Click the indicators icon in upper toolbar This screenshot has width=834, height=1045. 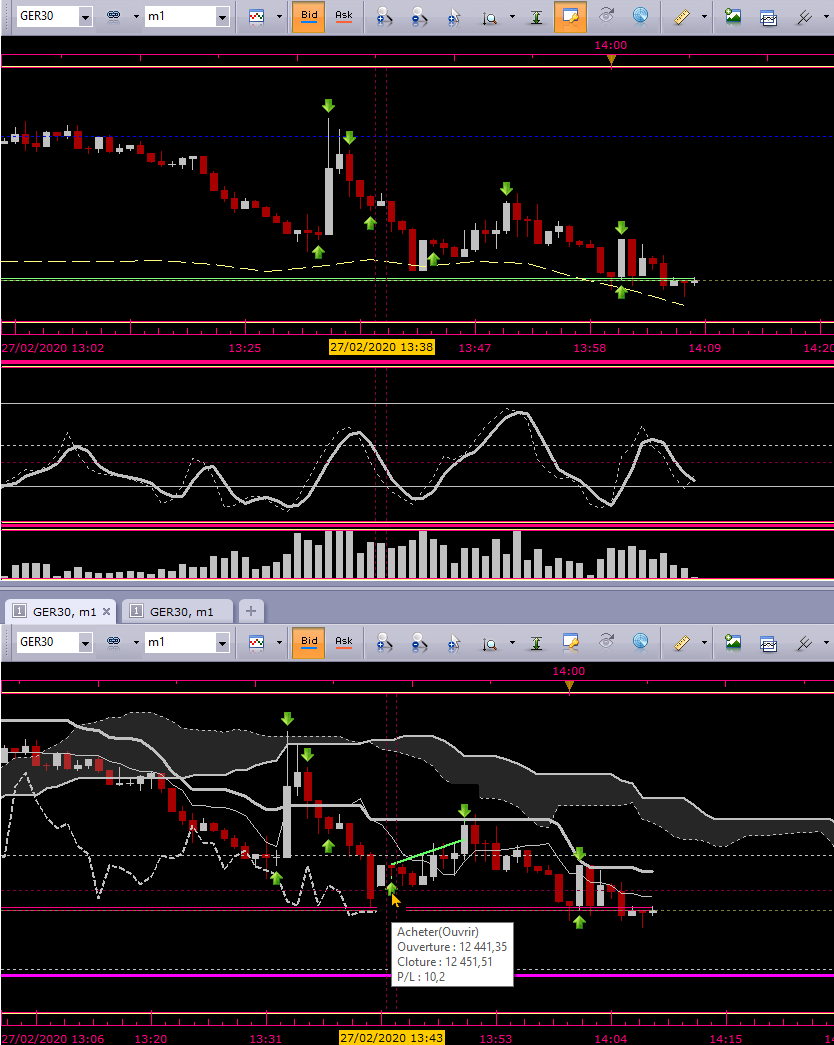click(x=804, y=17)
